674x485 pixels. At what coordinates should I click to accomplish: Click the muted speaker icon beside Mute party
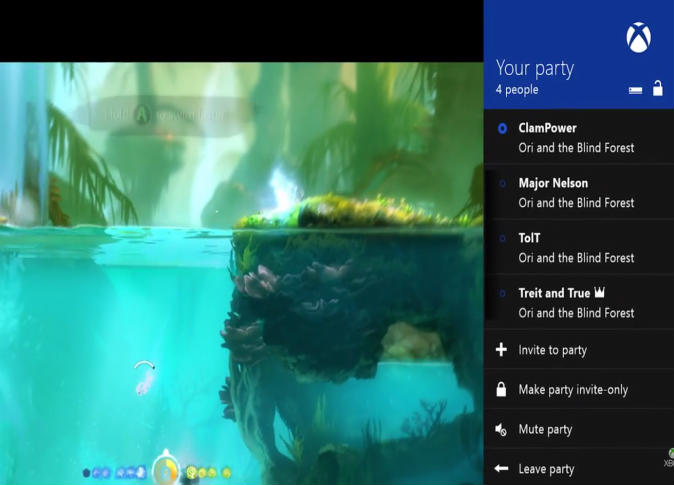501,429
